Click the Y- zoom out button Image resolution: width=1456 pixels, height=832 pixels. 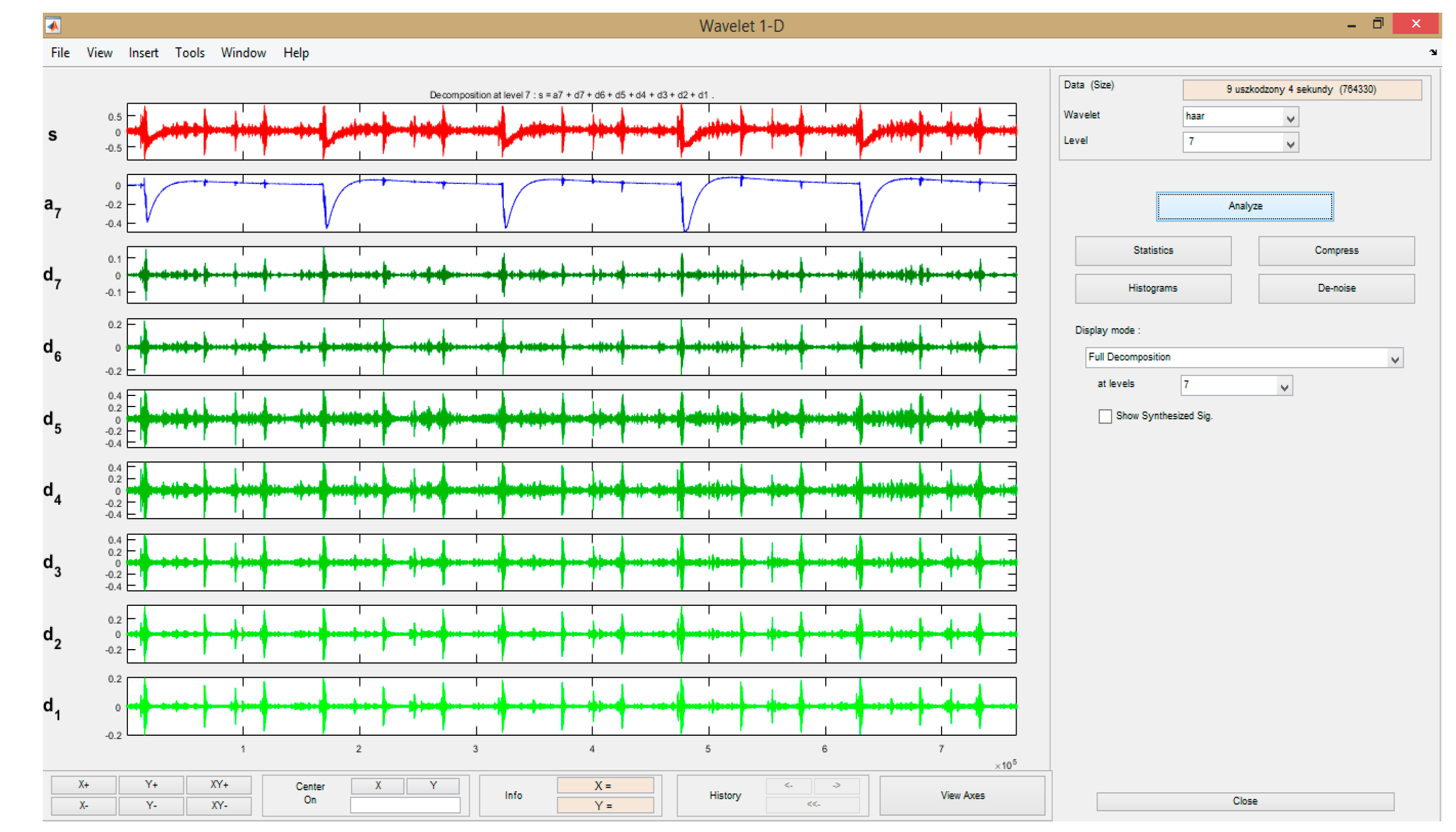pos(151,805)
